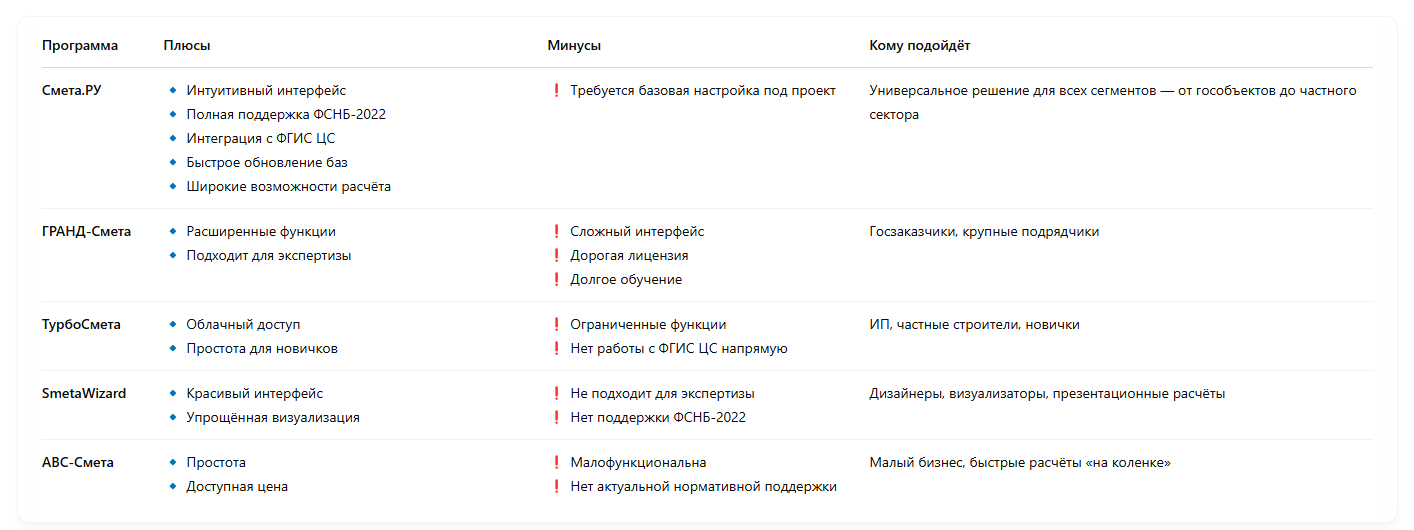Image resolution: width=1414 pixels, height=530 pixels.
Task: Click the text 'Интеграция с ФГИС ЦС'
Action: click(261, 138)
